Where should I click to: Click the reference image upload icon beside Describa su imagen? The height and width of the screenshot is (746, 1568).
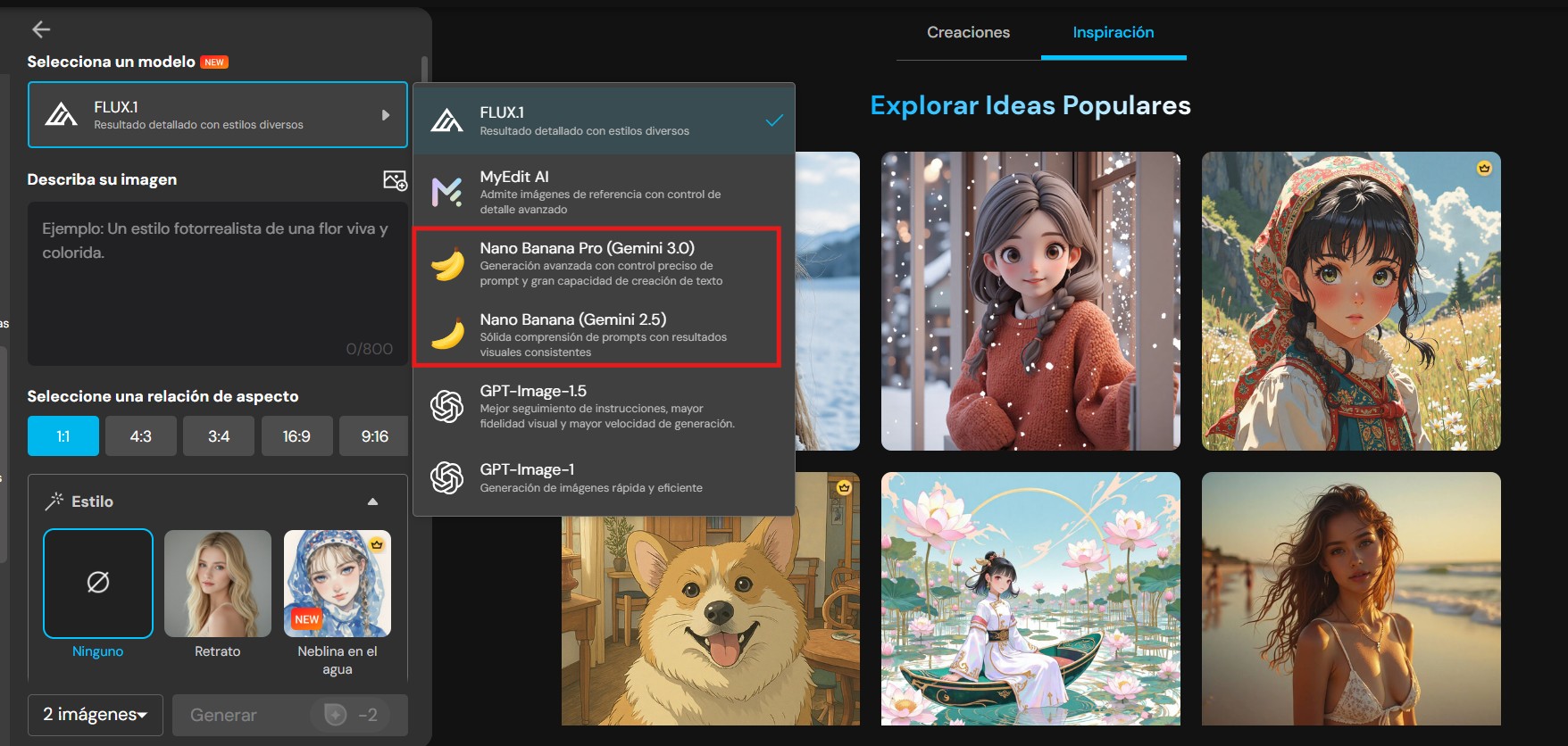click(395, 180)
